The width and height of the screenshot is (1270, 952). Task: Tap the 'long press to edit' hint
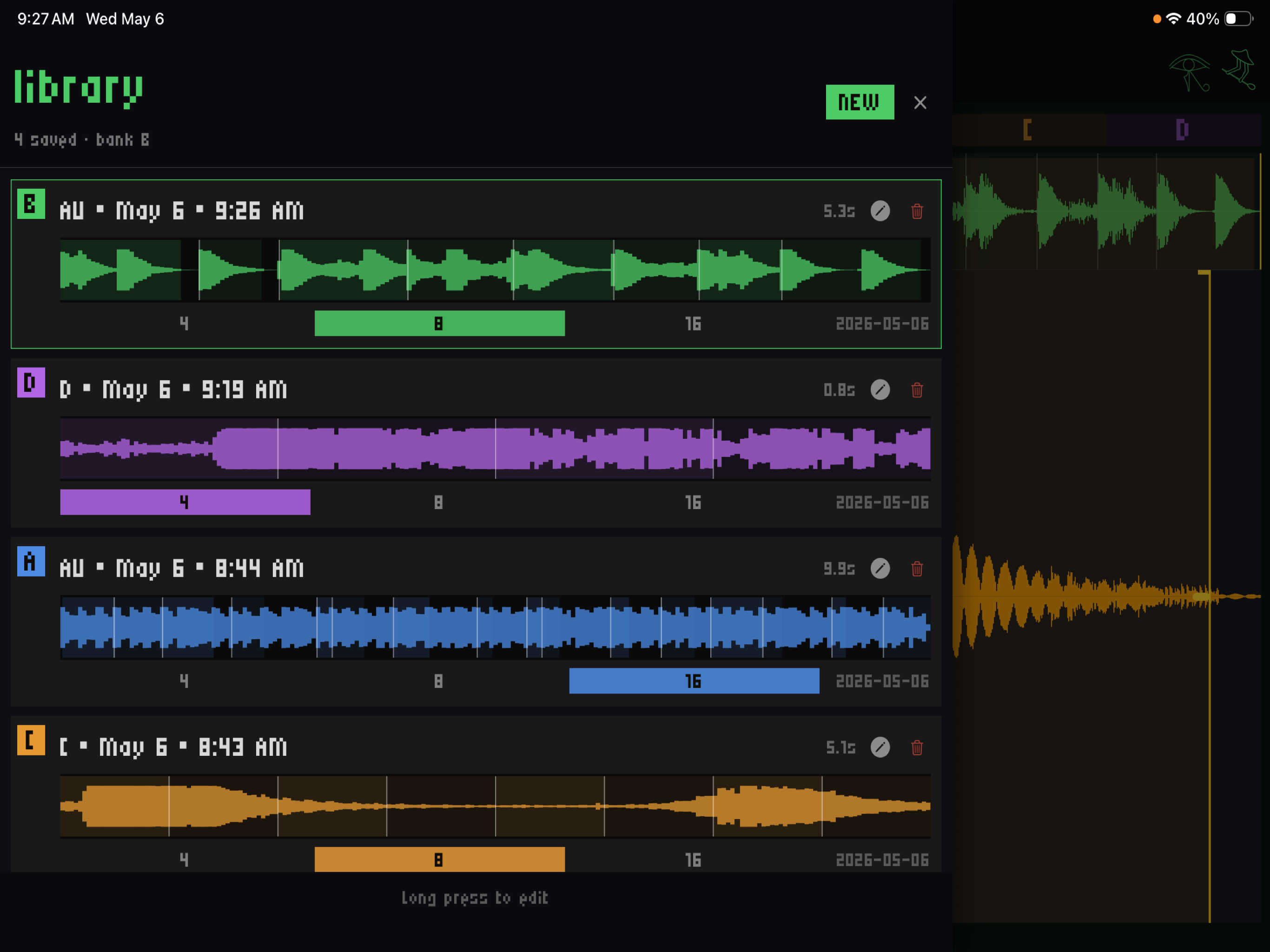[x=475, y=898]
